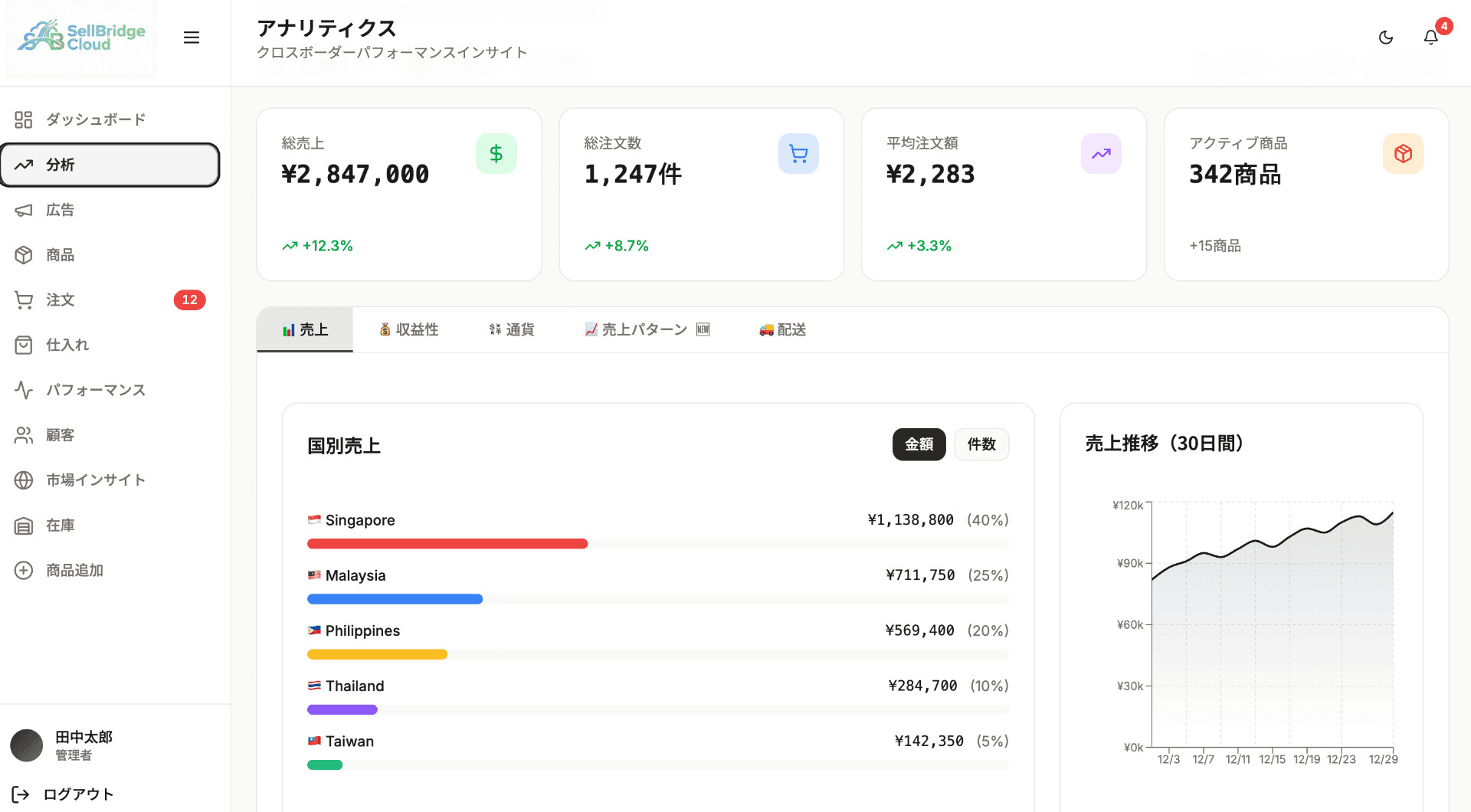The image size is (1471, 812).
Task: Open the sidebar hamburger menu
Action: click(x=192, y=37)
